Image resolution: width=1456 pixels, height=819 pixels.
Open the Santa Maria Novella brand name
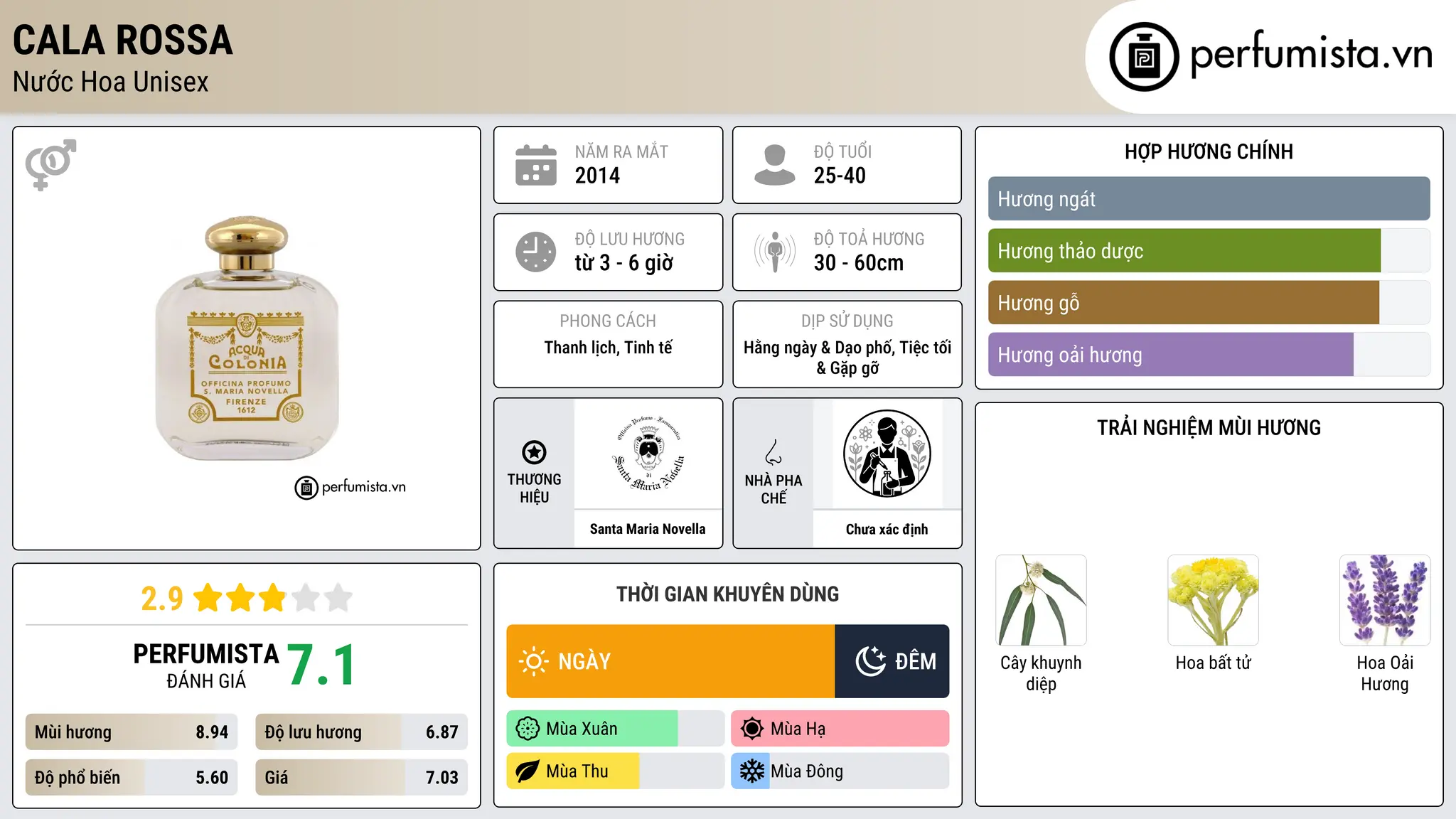tap(648, 529)
